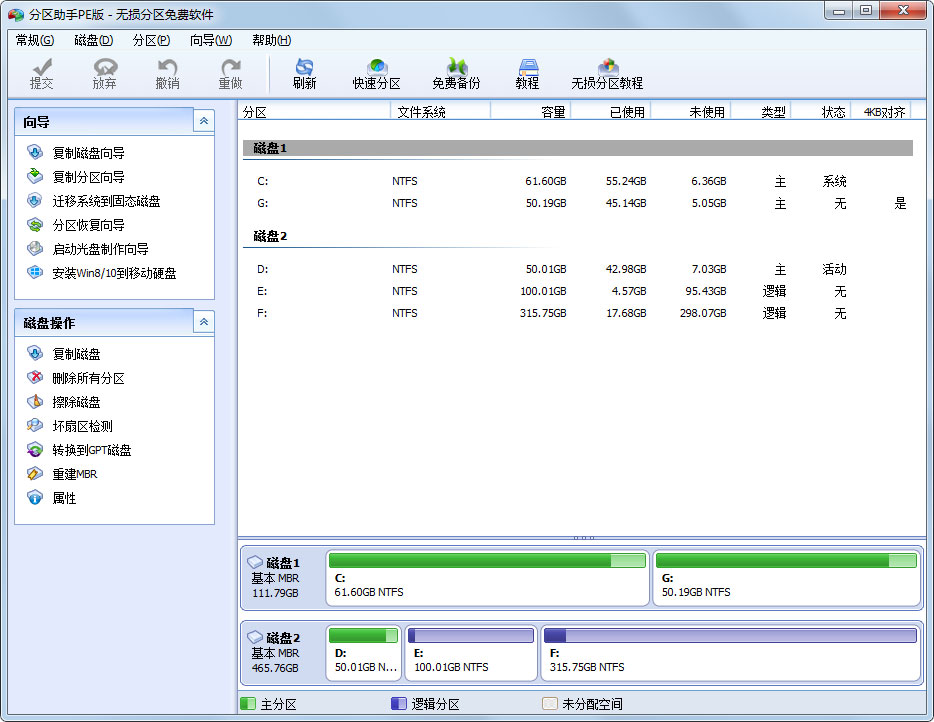934x722 pixels.
Task: Collapse the 向导 wizard panel
Action: [x=204, y=121]
